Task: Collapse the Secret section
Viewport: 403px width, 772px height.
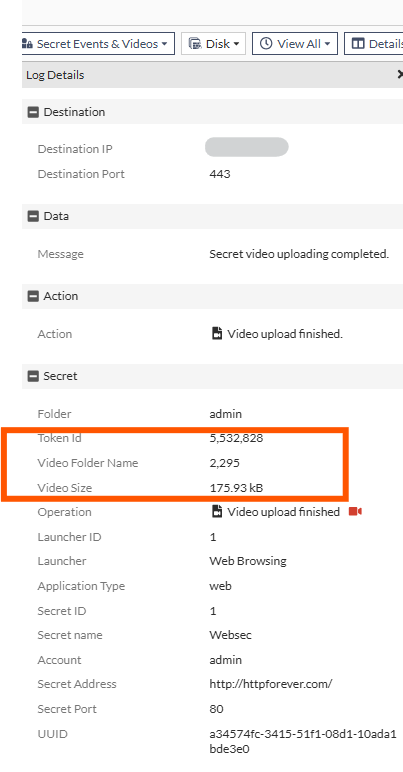Action: click(33, 377)
